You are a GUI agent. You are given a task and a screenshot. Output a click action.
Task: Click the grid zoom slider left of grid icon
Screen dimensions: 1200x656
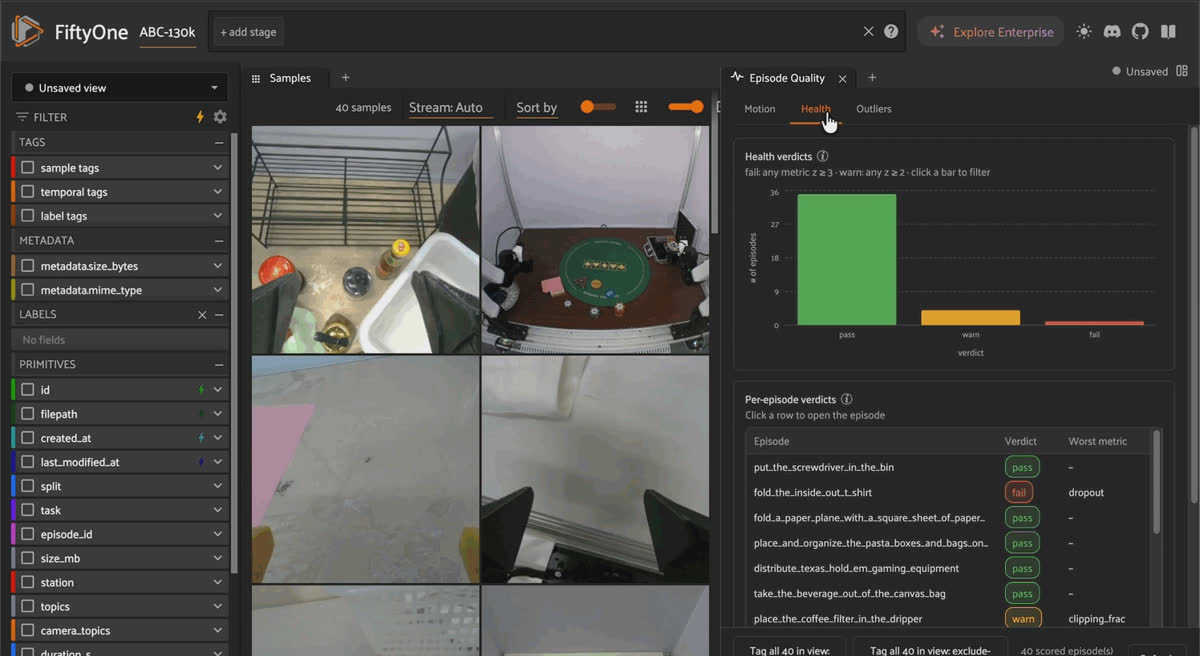(x=598, y=107)
